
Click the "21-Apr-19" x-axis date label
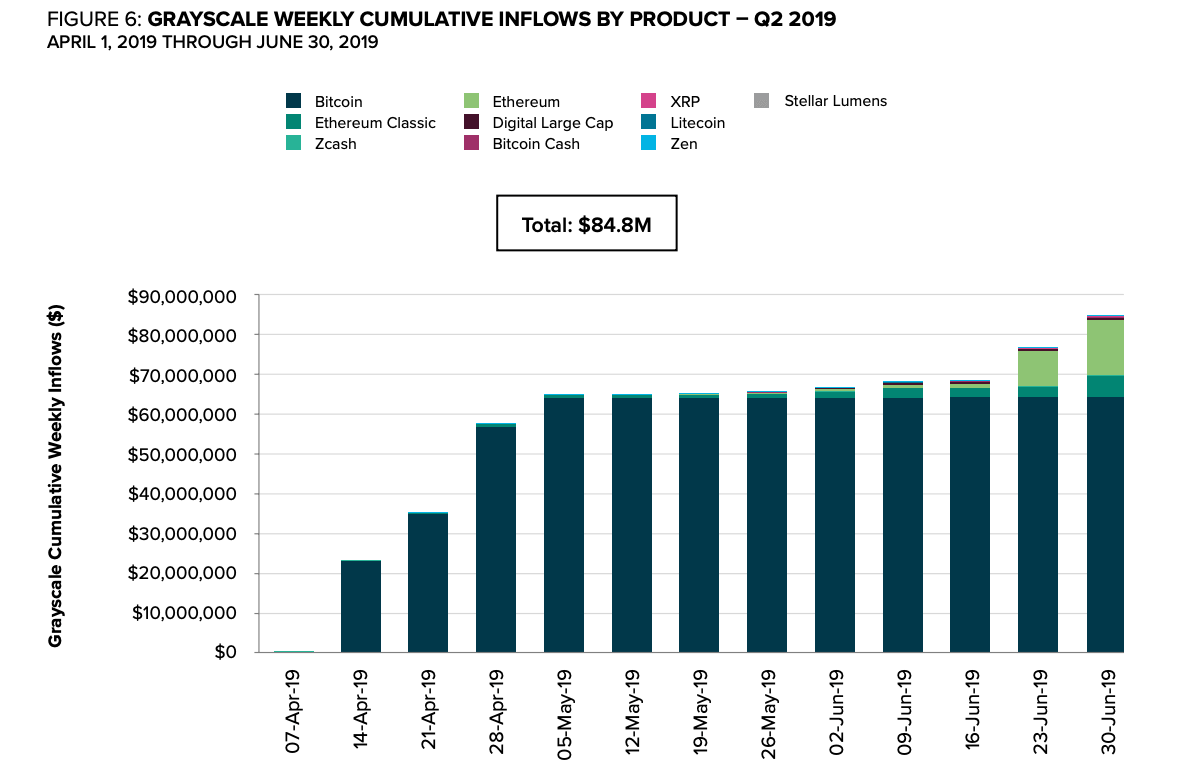pos(428,710)
